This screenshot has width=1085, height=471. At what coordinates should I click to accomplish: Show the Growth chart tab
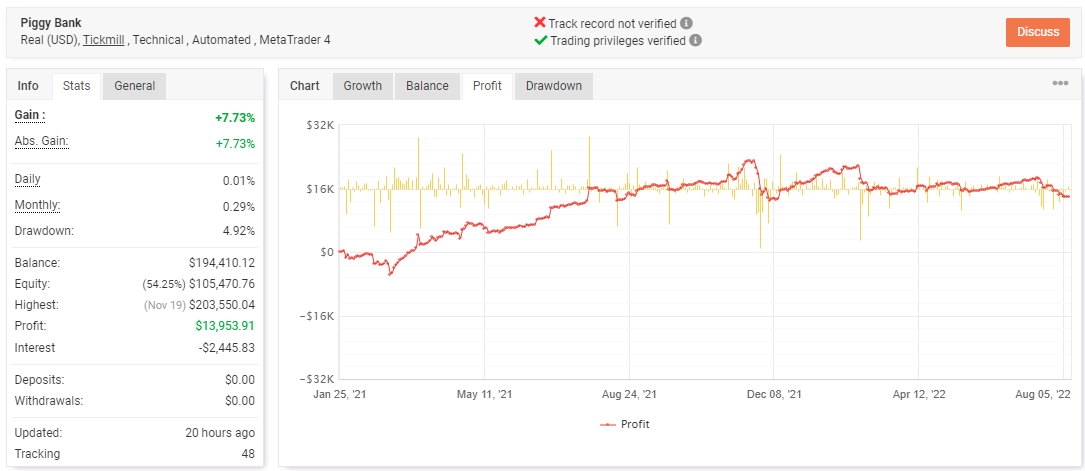click(363, 86)
